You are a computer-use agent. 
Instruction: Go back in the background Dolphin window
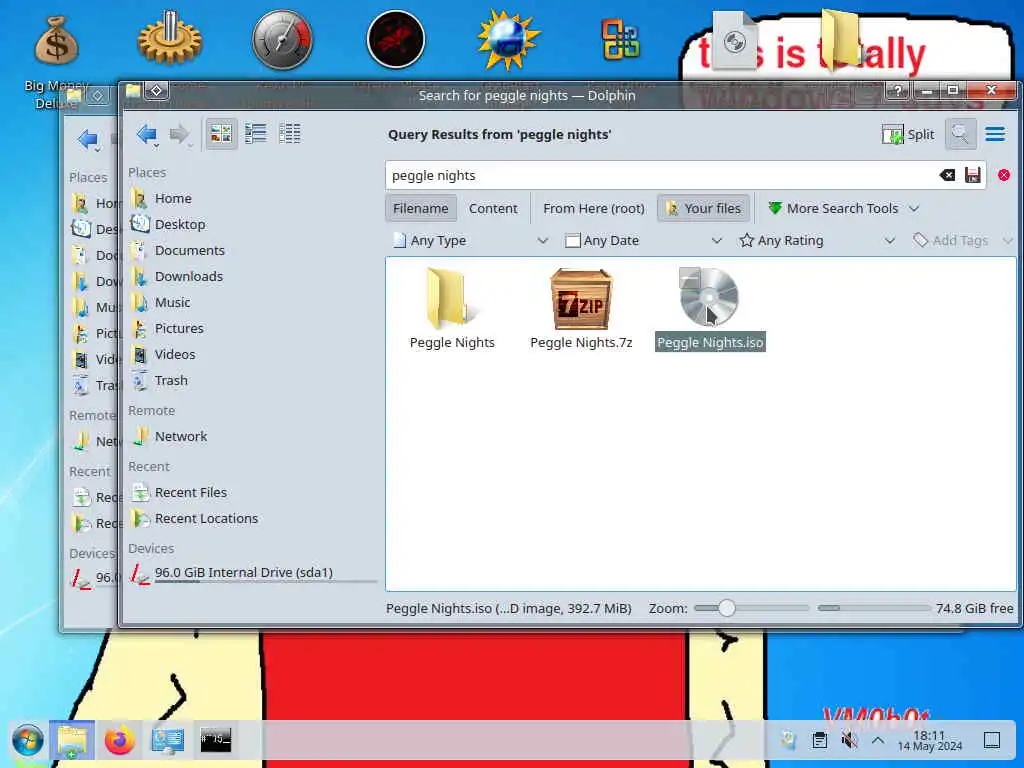coord(88,139)
